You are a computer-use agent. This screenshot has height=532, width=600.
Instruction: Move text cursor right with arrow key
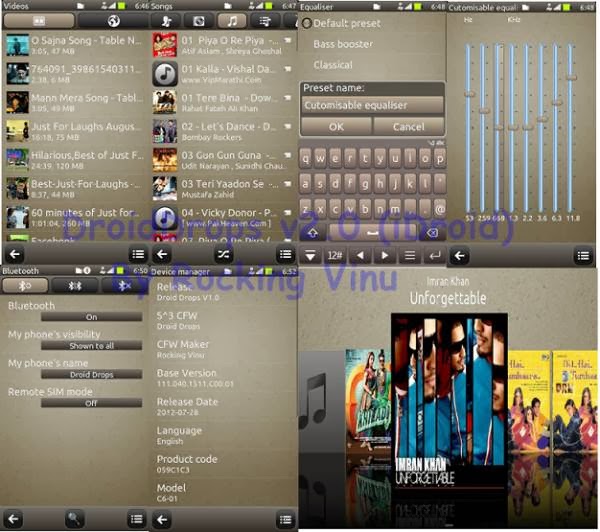coord(385,255)
